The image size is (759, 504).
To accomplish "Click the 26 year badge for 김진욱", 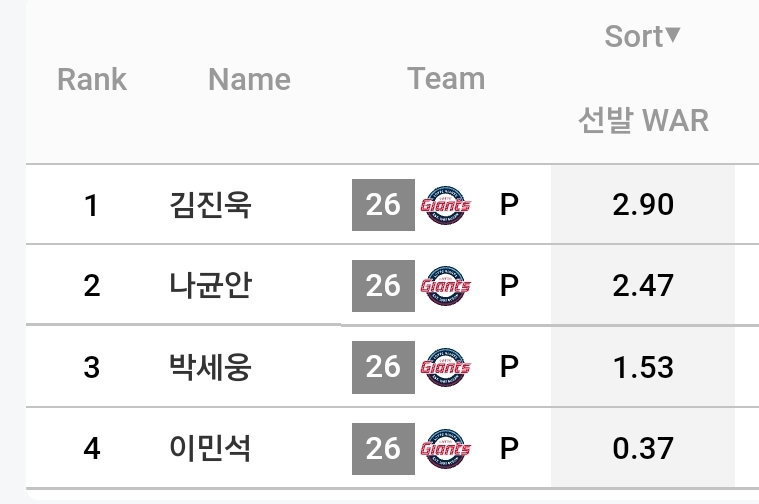I will 383,205.
